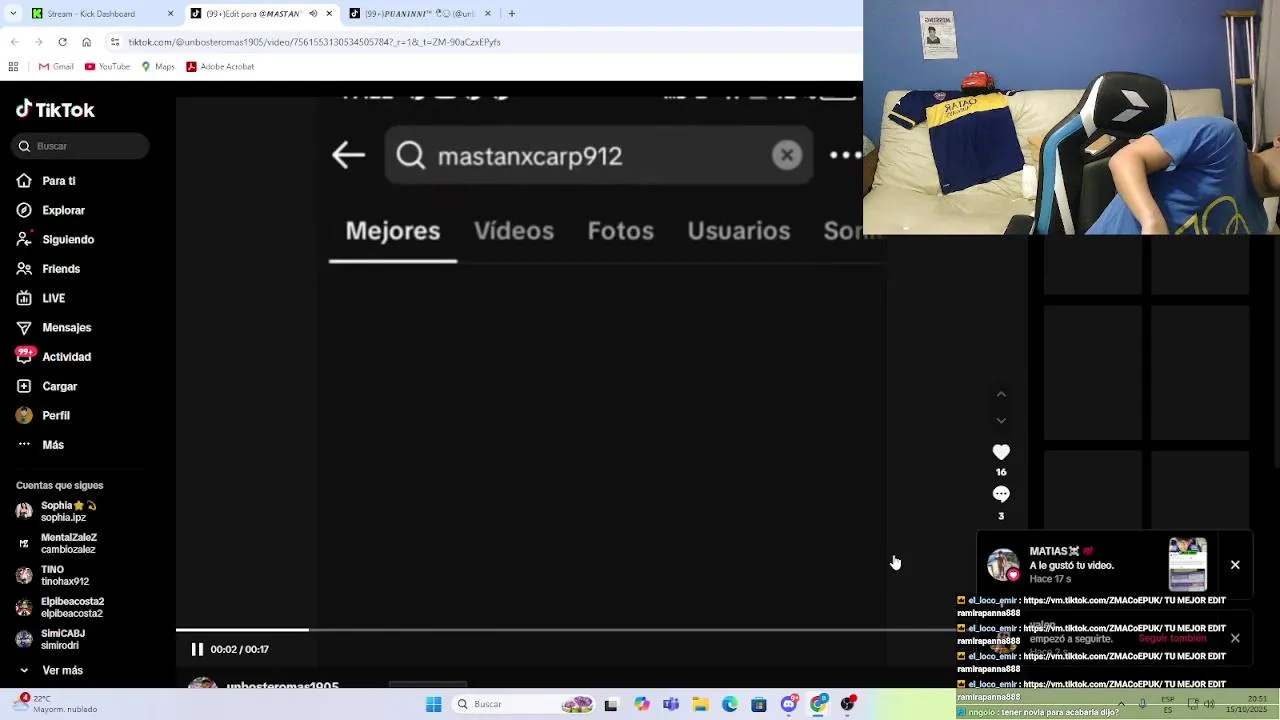
Task: Open Copilot from the taskbar
Action: pos(641,705)
